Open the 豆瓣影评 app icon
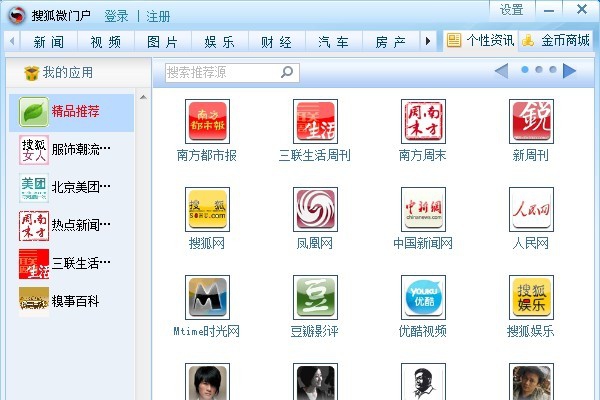 (315, 297)
